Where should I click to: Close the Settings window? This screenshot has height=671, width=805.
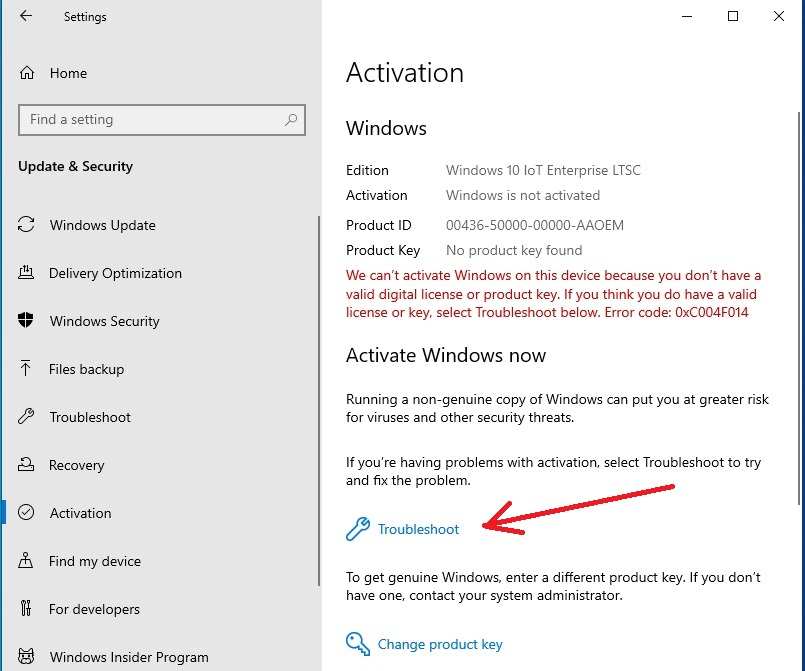779,16
